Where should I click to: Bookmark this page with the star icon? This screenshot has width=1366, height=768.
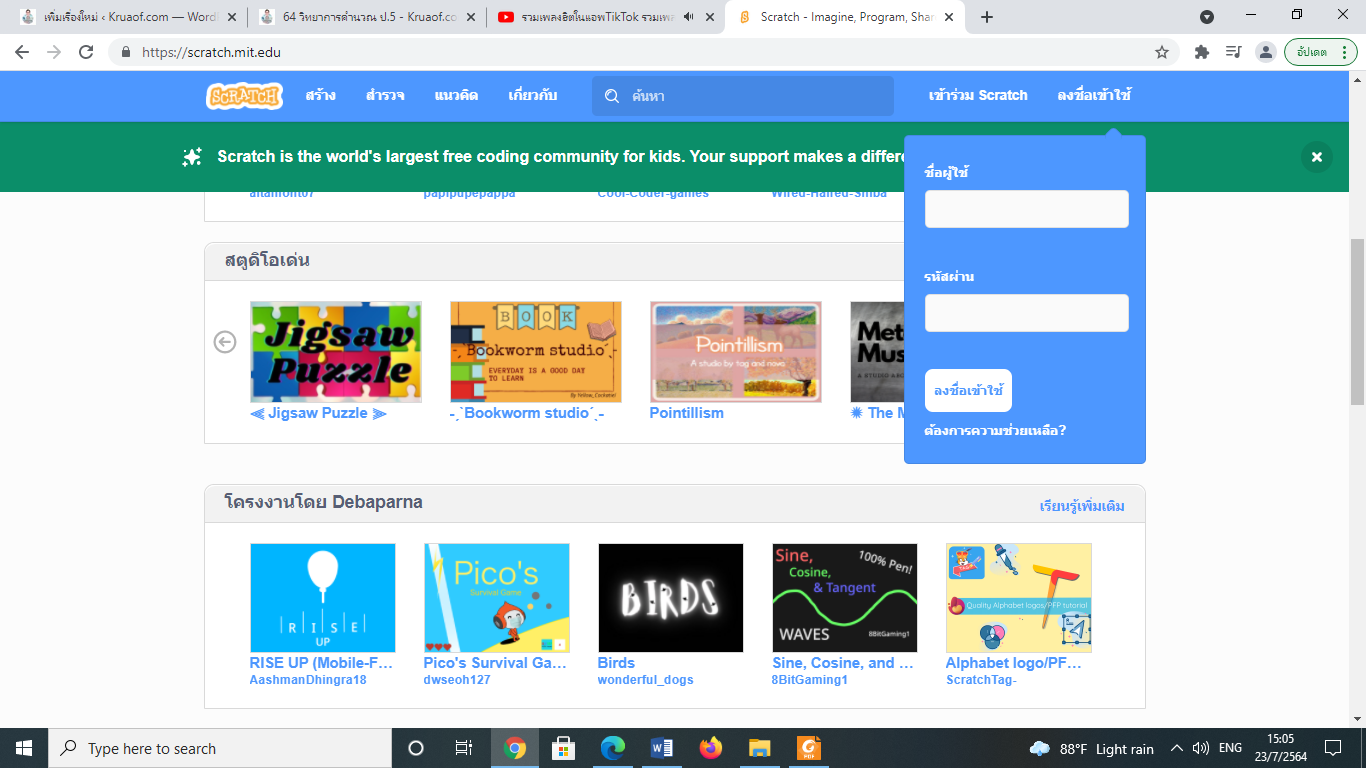tap(1161, 52)
